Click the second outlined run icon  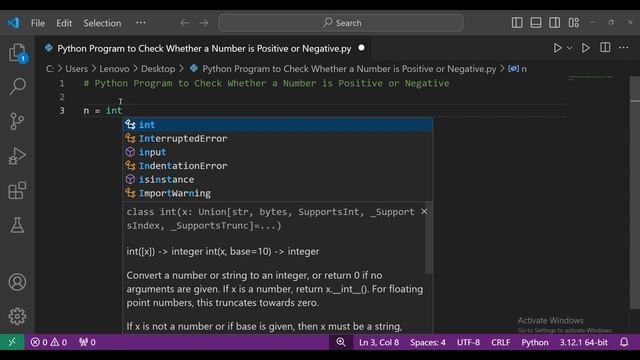tap(586, 48)
